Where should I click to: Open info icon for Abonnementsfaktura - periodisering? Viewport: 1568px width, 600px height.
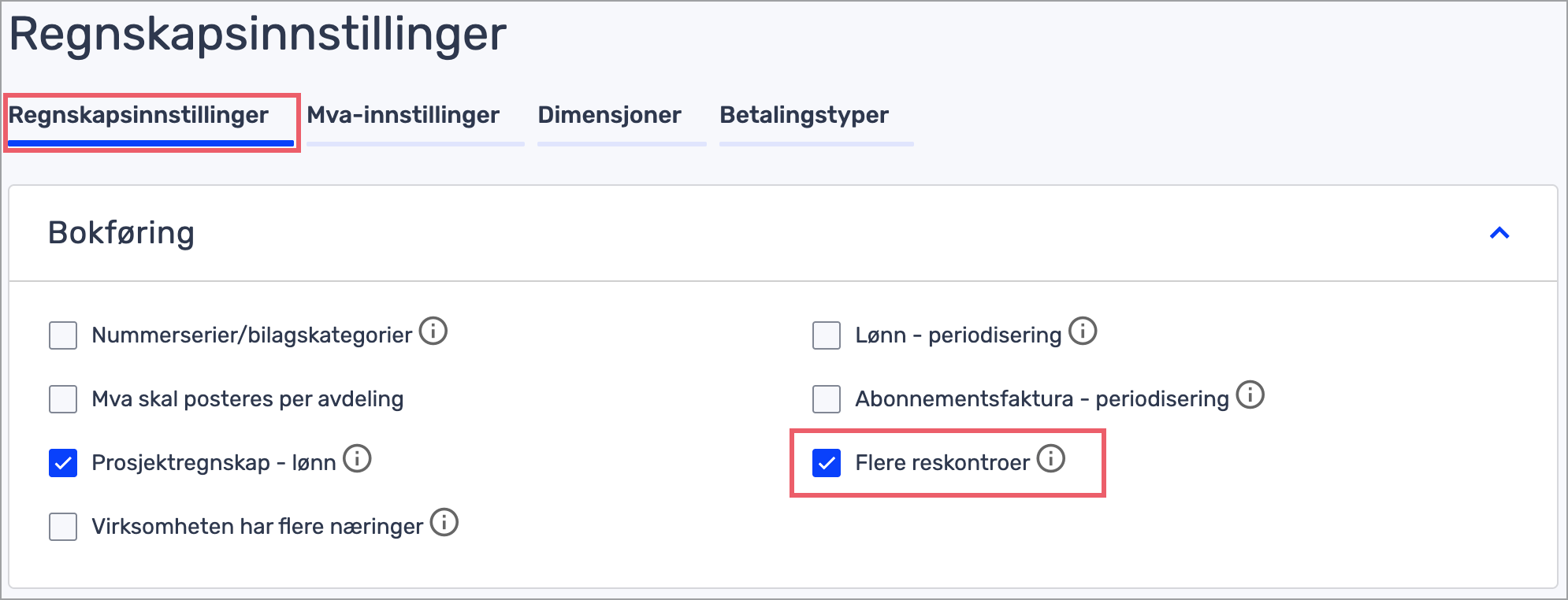[x=1250, y=395]
